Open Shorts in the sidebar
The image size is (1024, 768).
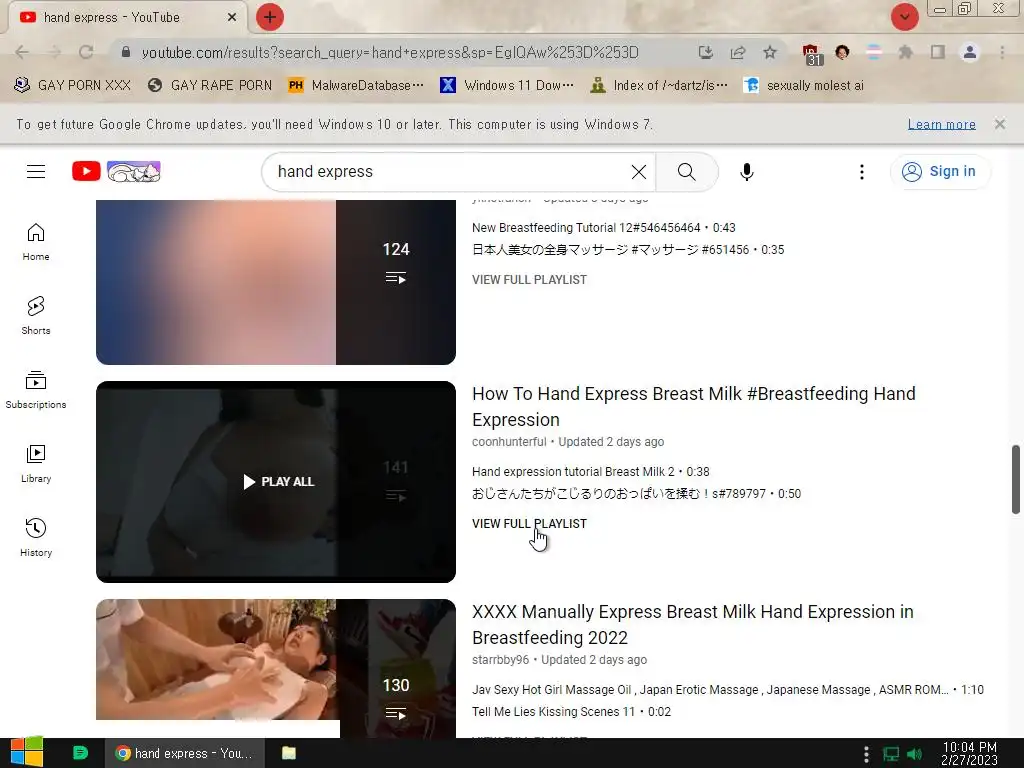[36, 315]
